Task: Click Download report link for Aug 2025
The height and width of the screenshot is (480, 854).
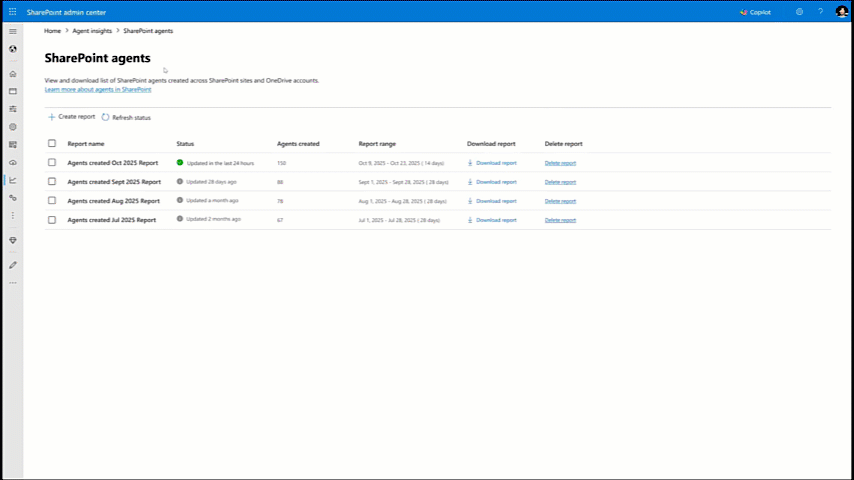Action: click(496, 201)
